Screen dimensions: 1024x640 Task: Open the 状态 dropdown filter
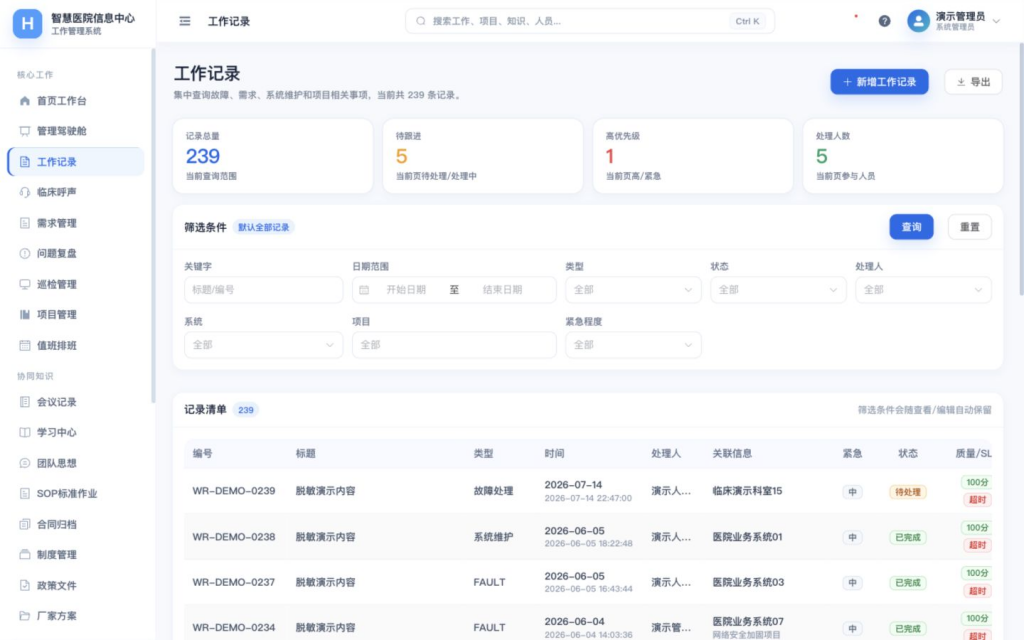778,290
